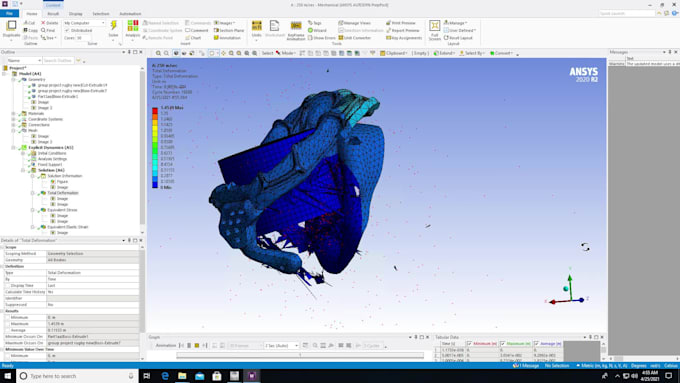Click the Section Plane tool
This screenshot has height=383, width=680.
229,30
